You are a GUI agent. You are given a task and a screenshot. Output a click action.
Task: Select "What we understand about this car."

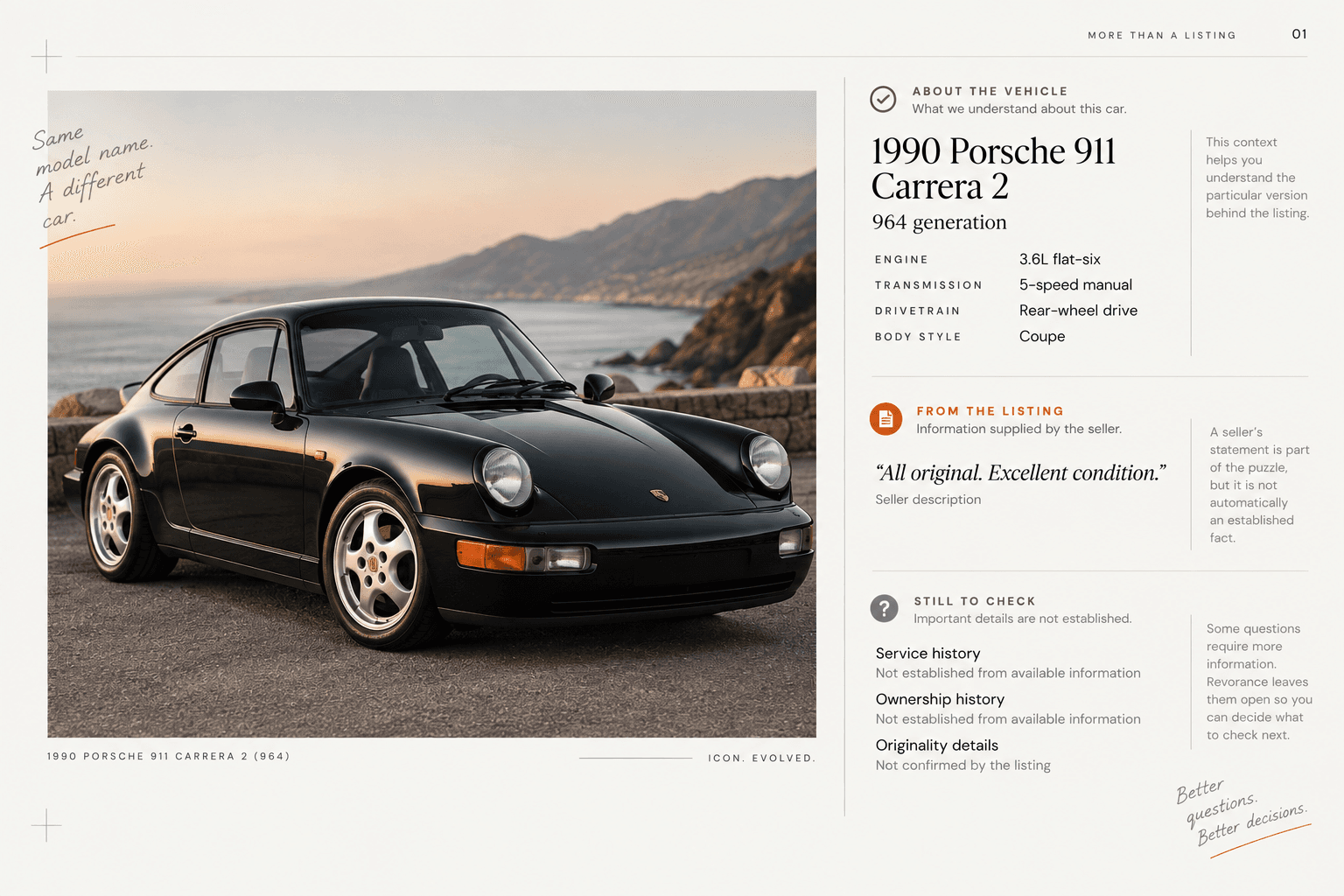coord(1019,109)
